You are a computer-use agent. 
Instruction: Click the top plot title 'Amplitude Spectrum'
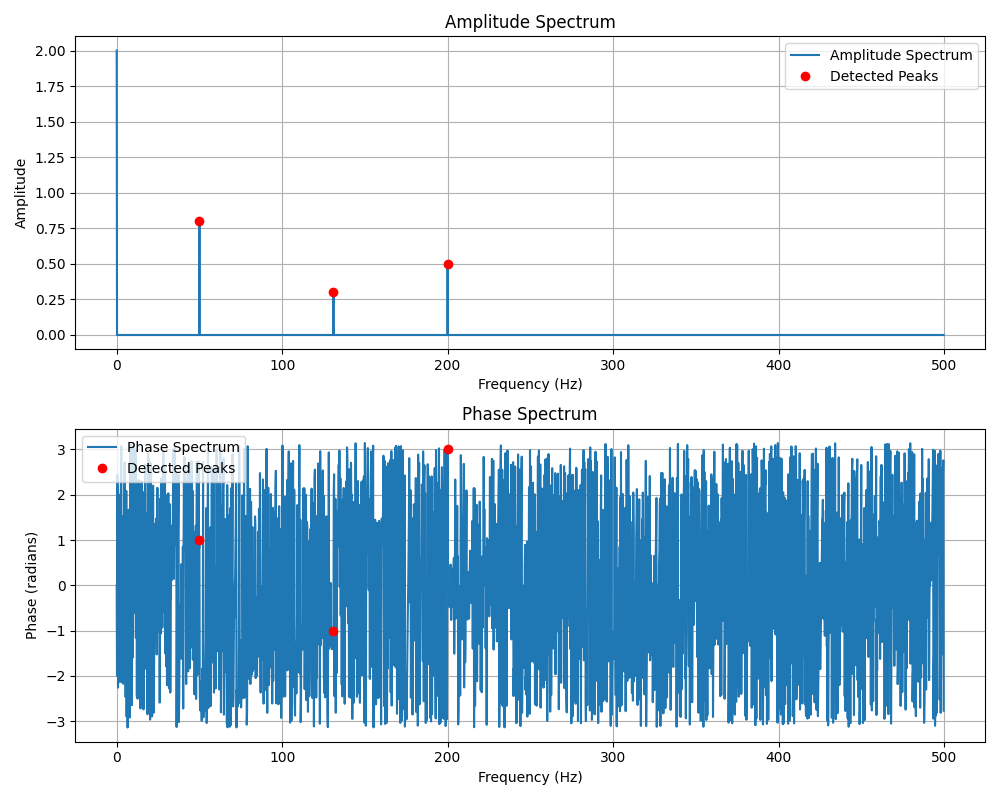(530, 22)
